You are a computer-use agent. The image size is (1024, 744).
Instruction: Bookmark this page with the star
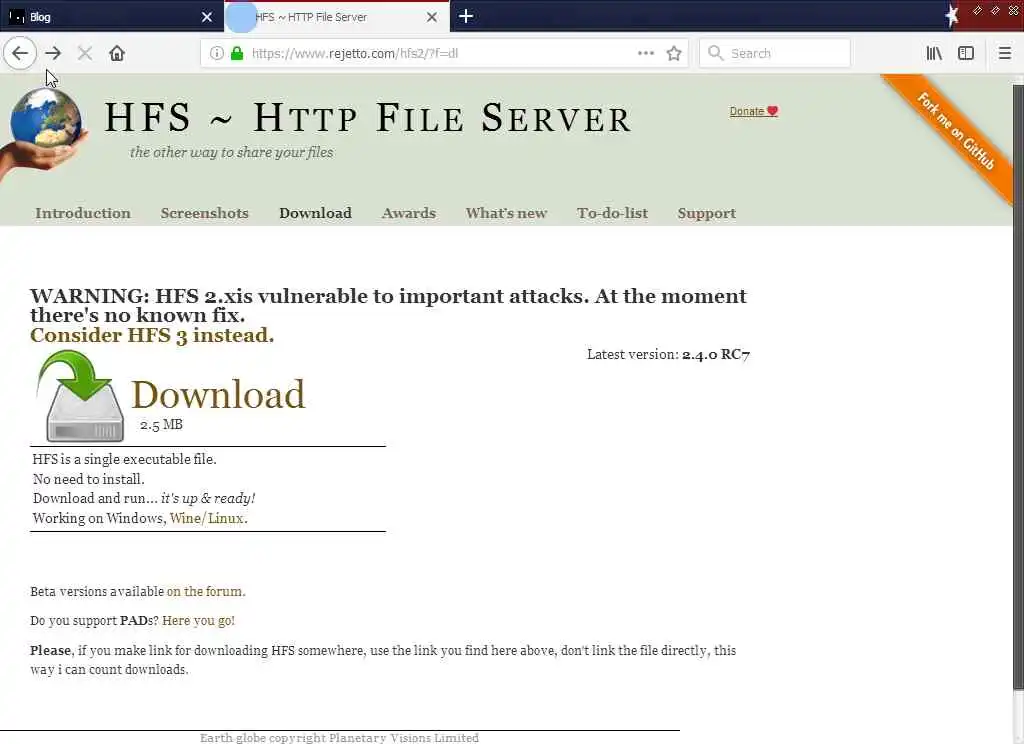674,53
